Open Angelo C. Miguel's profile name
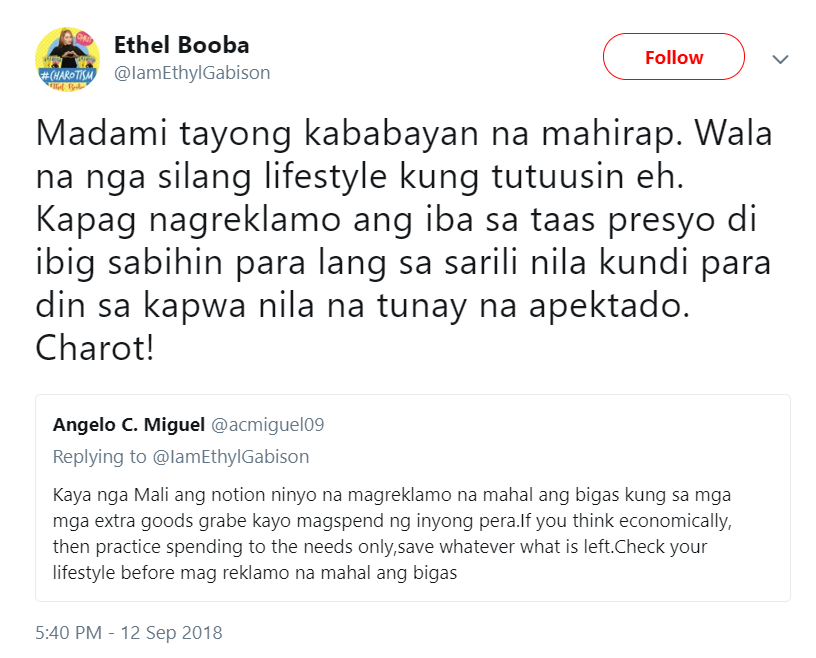This screenshot has width=816, height=658. [129, 425]
